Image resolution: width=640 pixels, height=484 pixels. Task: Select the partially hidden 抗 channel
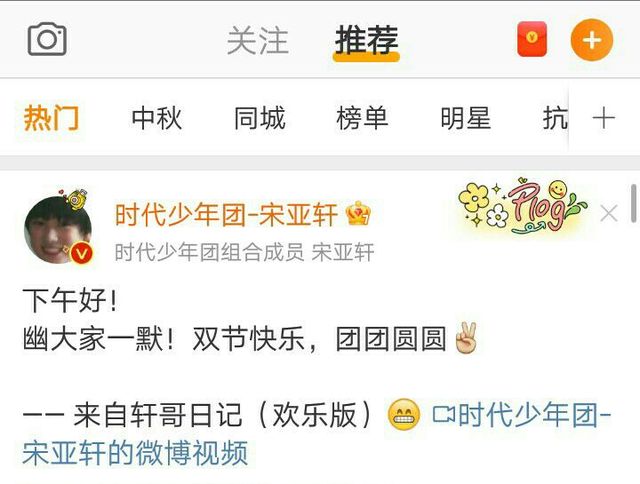point(555,118)
